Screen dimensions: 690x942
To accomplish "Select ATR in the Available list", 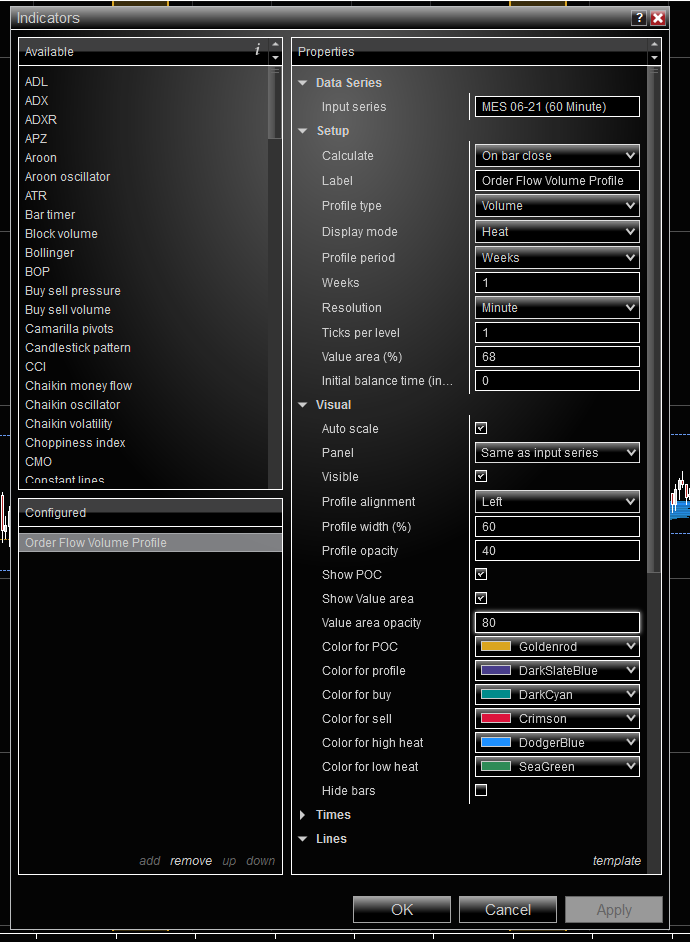I will [x=35, y=196].
